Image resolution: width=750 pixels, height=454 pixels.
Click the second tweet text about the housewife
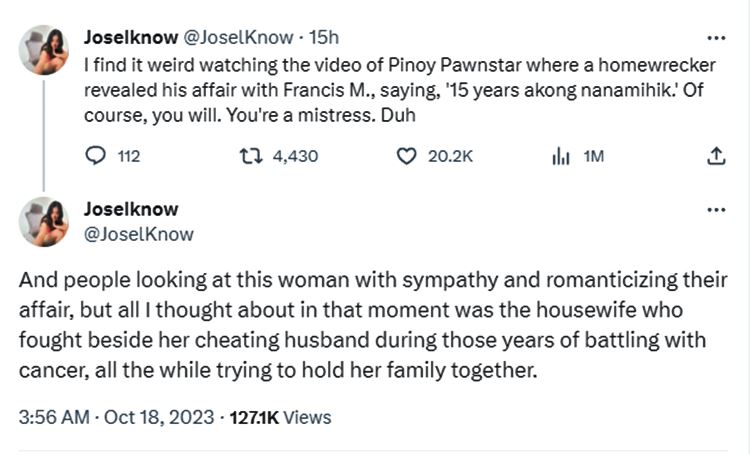pos(370,324)
